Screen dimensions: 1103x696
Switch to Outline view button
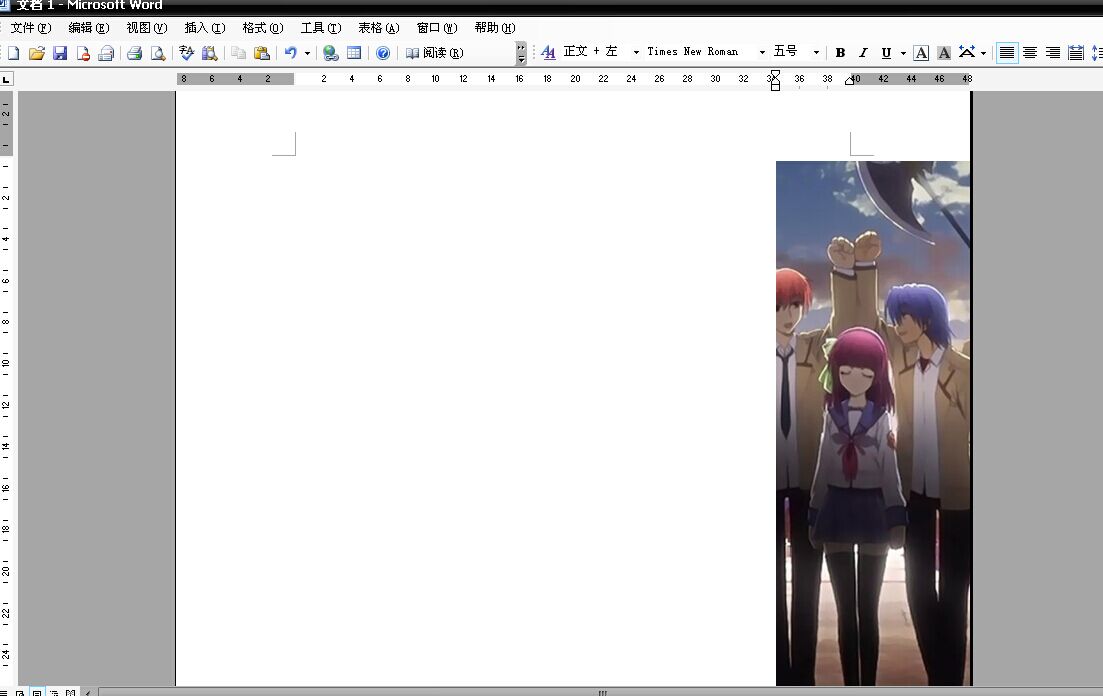tap(53, 692)
